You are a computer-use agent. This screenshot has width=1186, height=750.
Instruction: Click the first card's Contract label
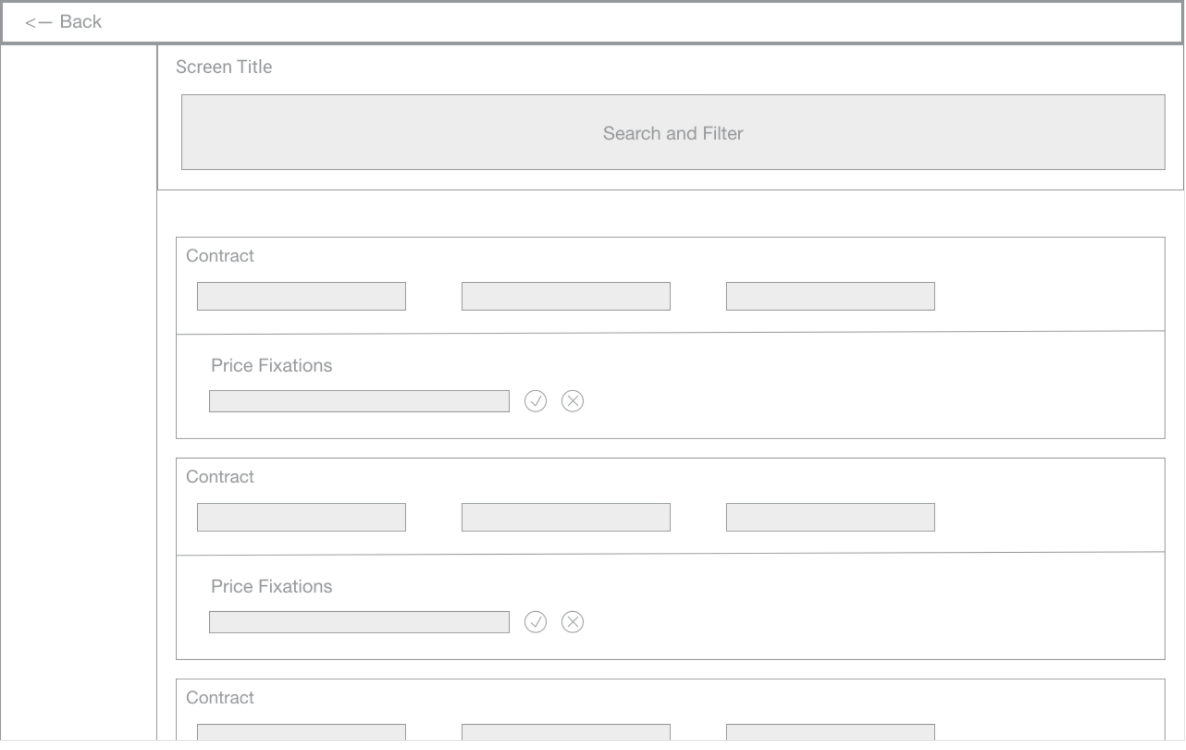coord(220,256)
